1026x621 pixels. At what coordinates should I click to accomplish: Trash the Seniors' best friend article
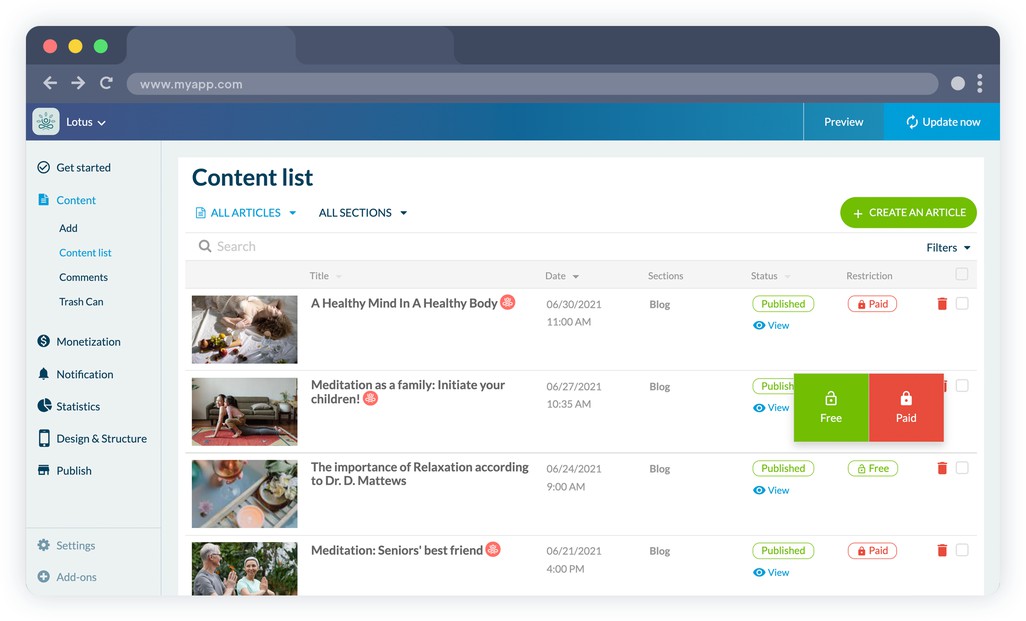[941, 550]
